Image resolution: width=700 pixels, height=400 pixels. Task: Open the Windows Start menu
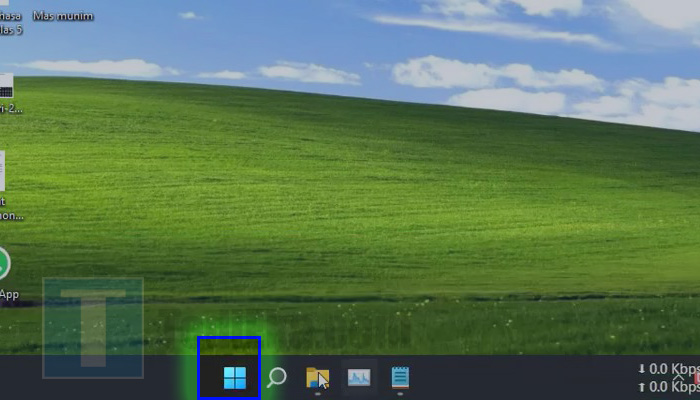tap(235, 378)
